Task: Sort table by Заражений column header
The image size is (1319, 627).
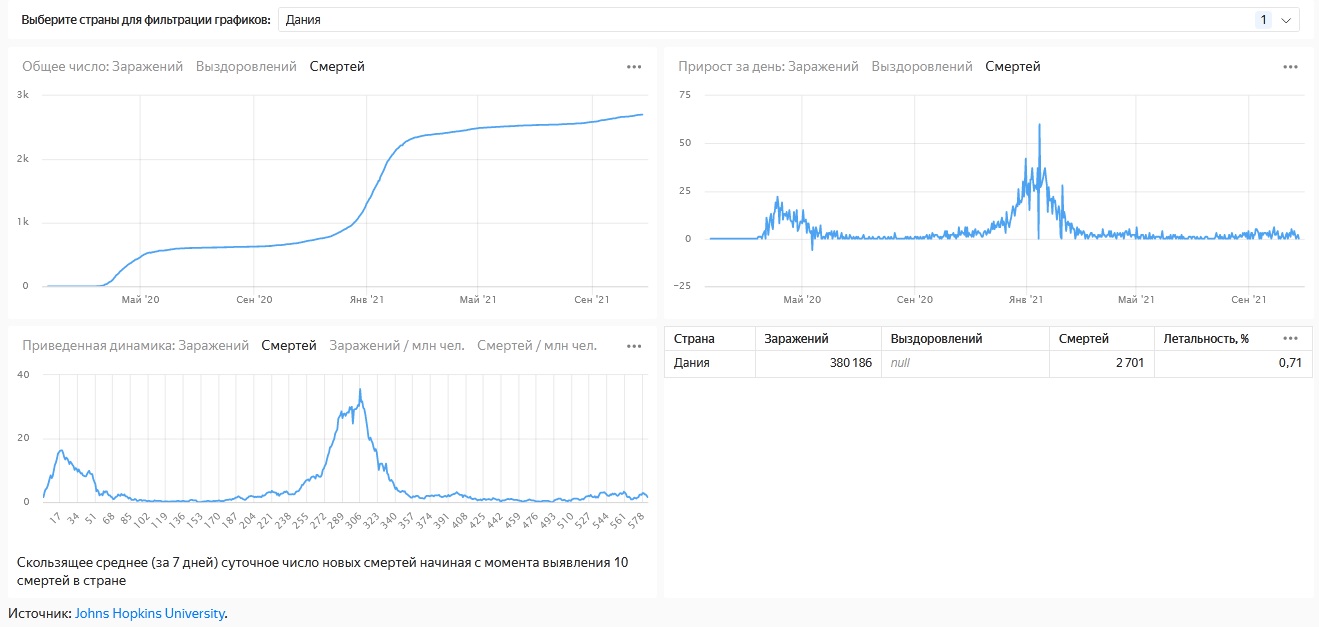Action: coord(797,339)
